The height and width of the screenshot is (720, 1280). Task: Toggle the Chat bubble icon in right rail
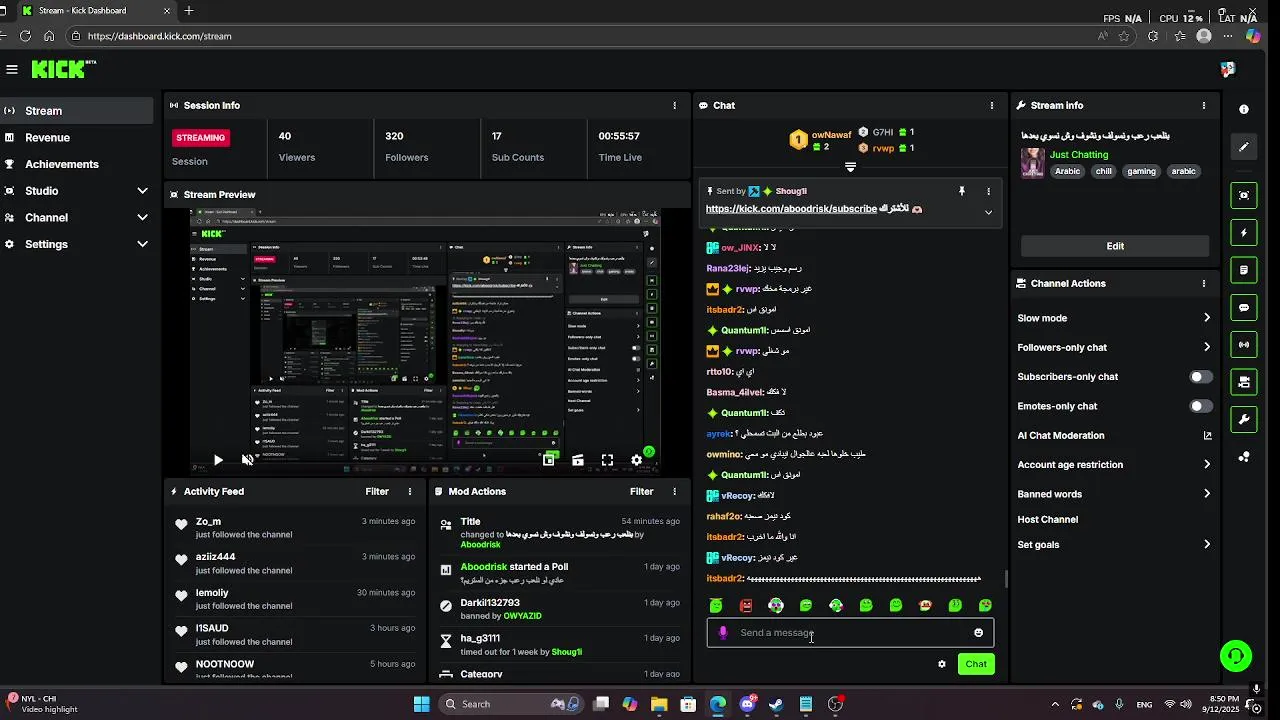click(x=1244, y=308)
